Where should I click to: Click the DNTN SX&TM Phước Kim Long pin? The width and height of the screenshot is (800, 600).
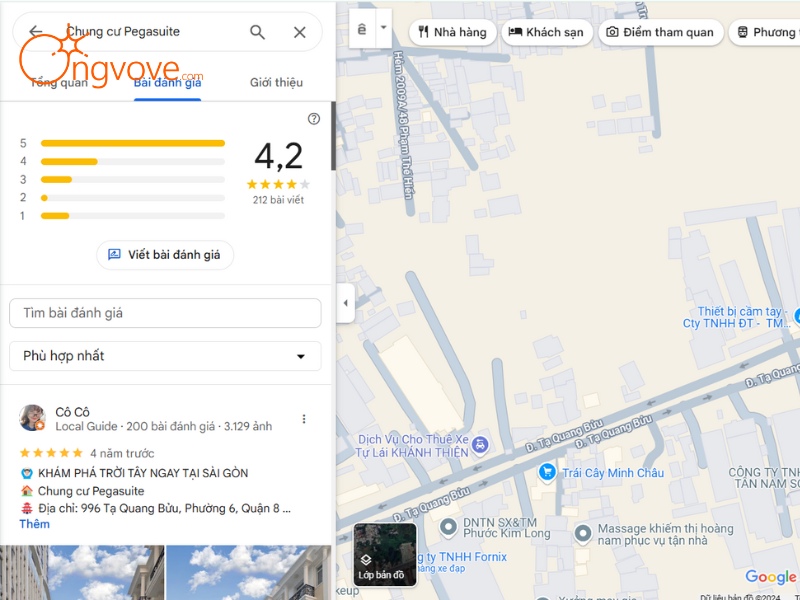(x=448, y=527)
